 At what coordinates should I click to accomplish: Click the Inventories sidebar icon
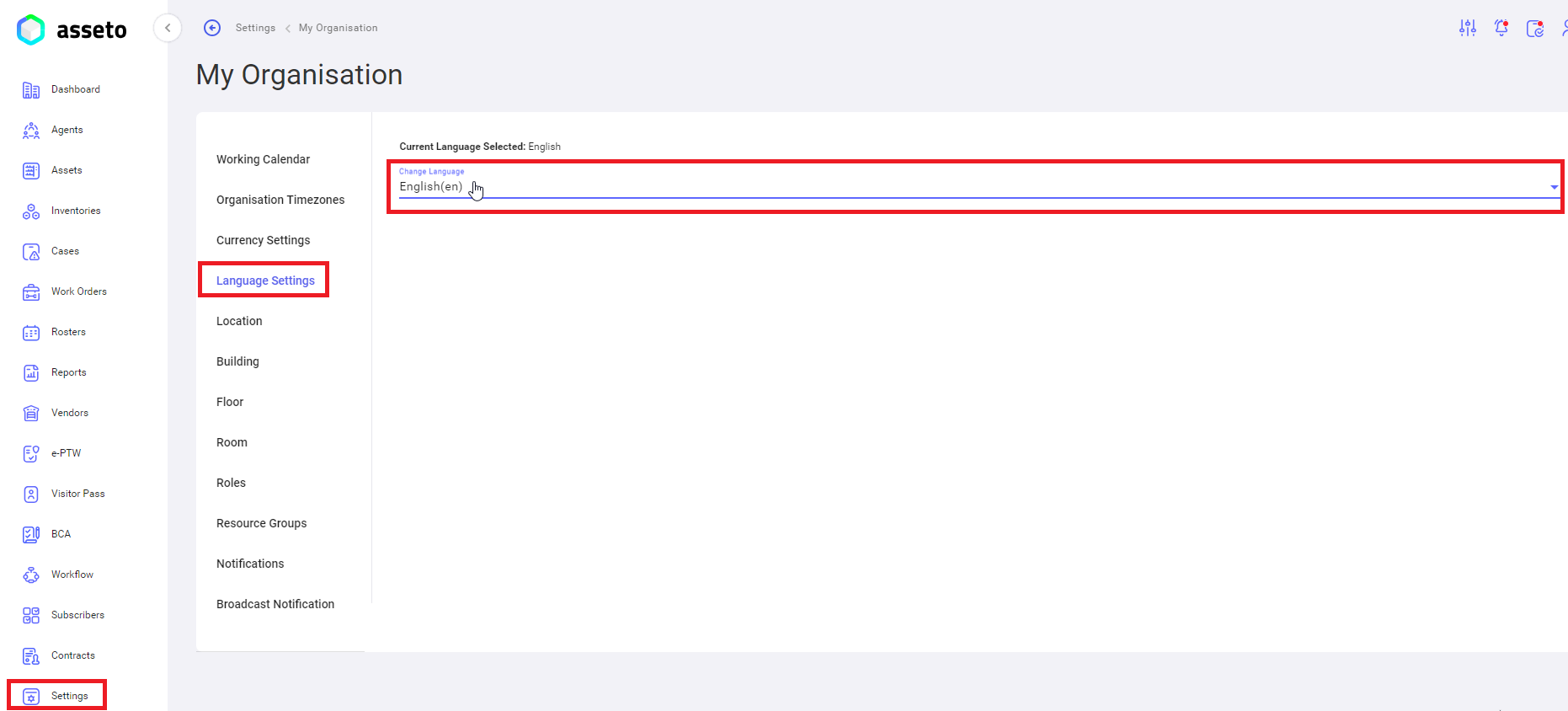[31, 211]
